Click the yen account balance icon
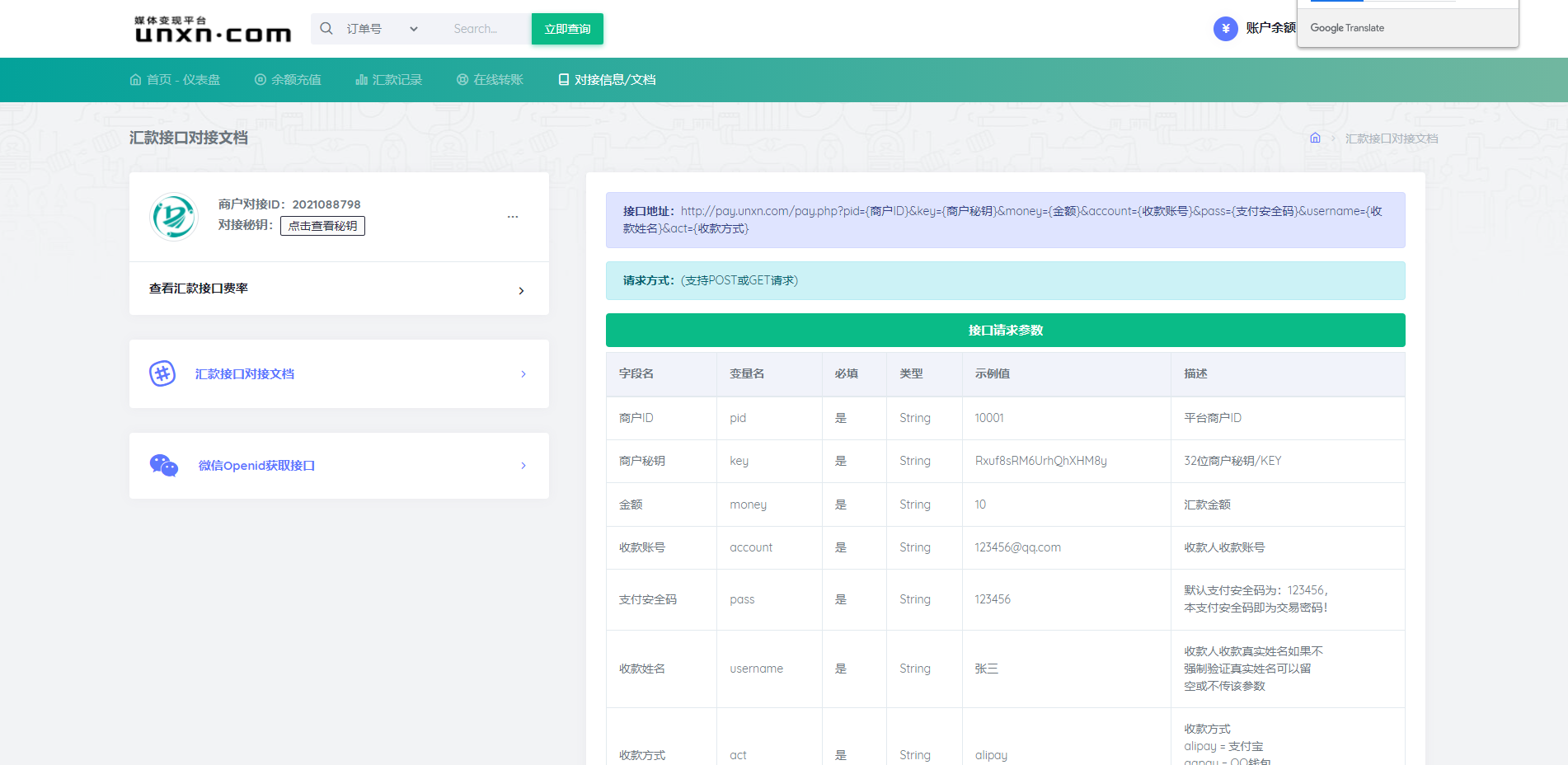The width and height of the screenshot is (1568, 765). [x=1225, y=29]
